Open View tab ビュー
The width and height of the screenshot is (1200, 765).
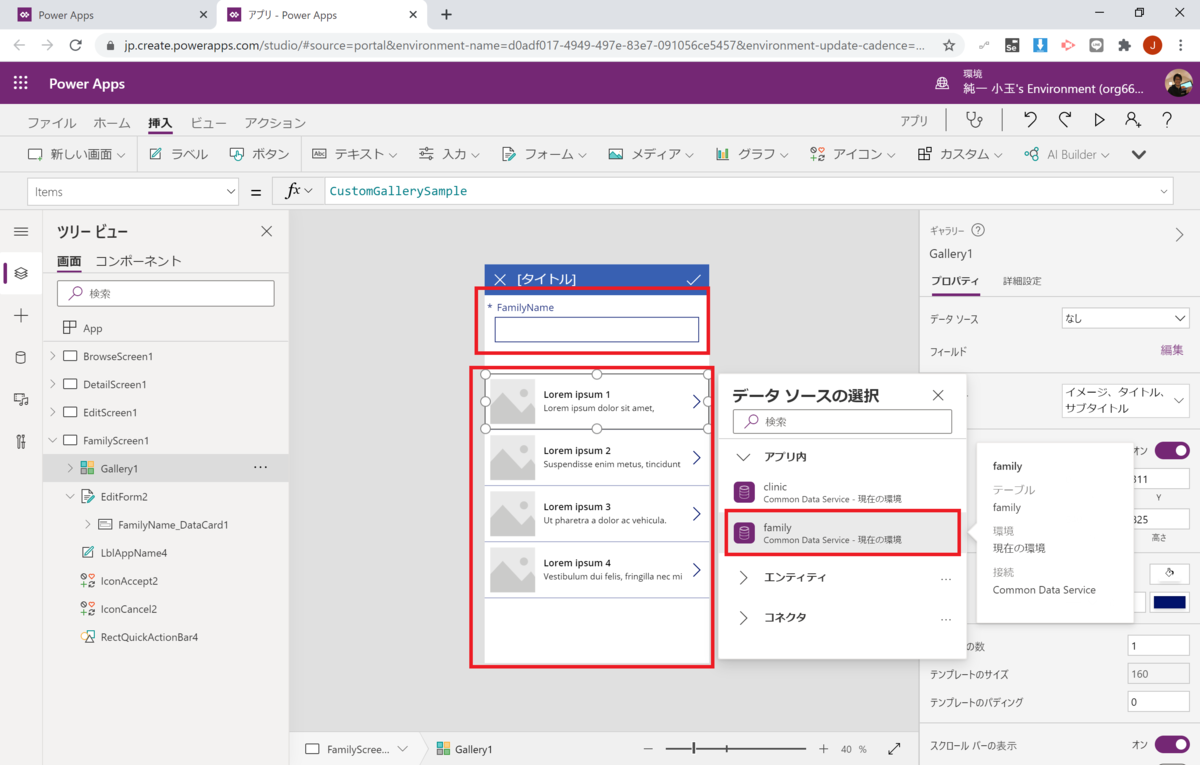click(208, 123)
